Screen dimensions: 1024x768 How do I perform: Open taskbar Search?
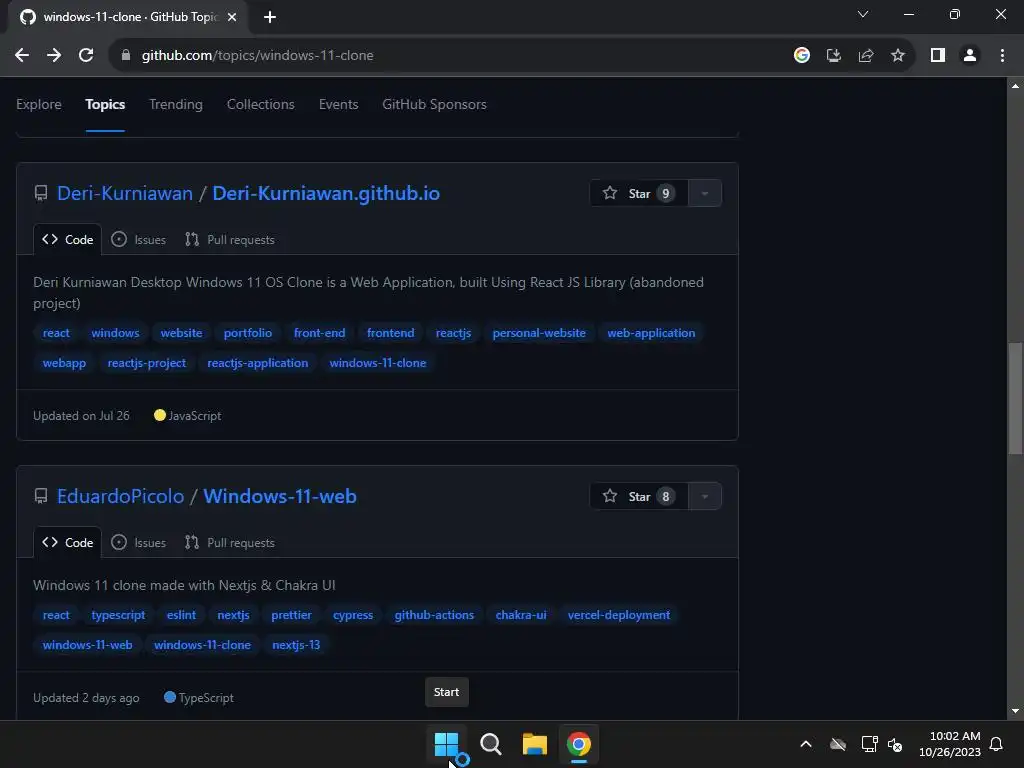[x=490, y=744]
